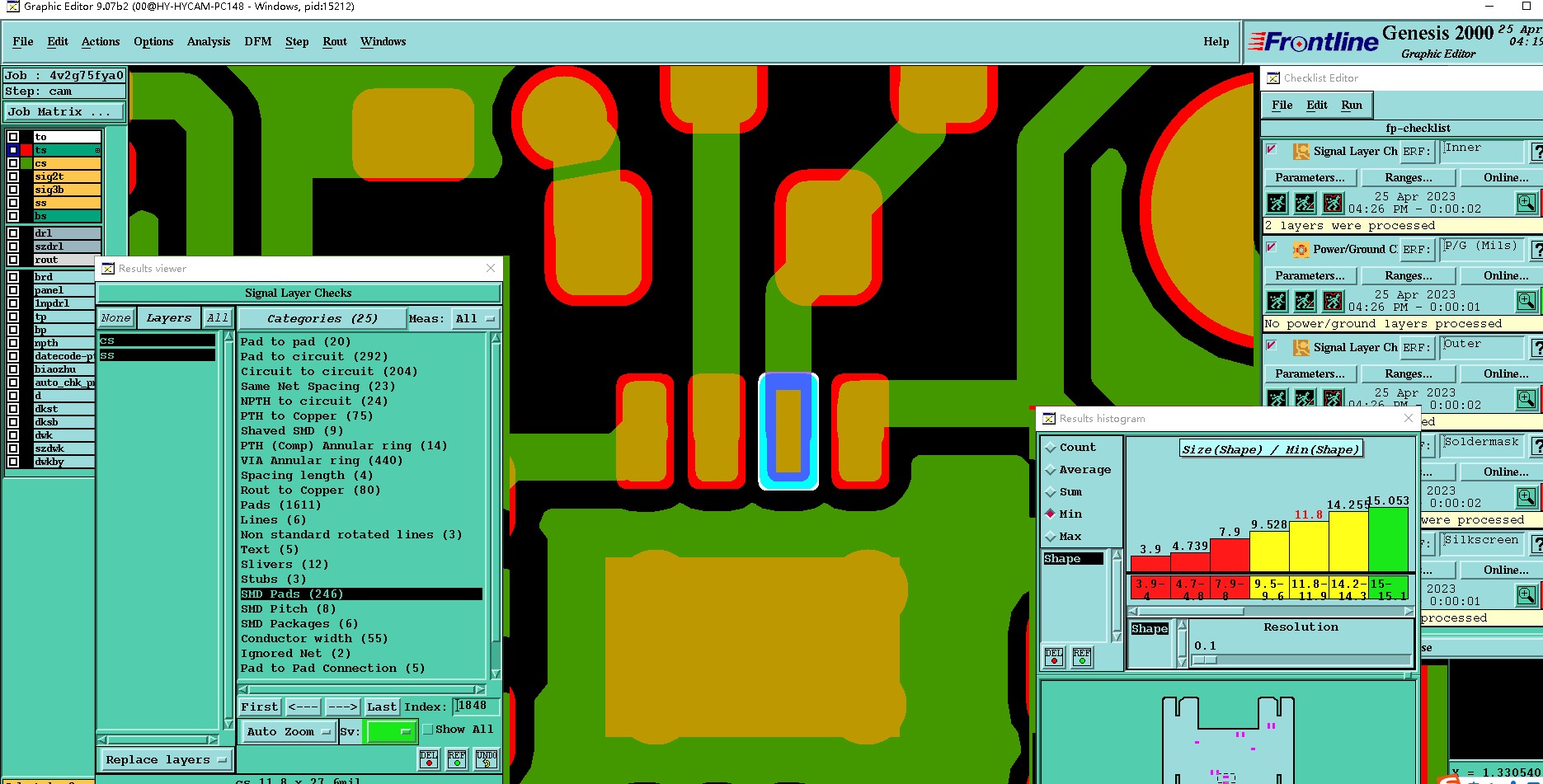The width and height of the screenshot is (1543, 784).
Task: Click Parameters button for Inner check
Action: pyautogui.click(x=1310, y=178)
